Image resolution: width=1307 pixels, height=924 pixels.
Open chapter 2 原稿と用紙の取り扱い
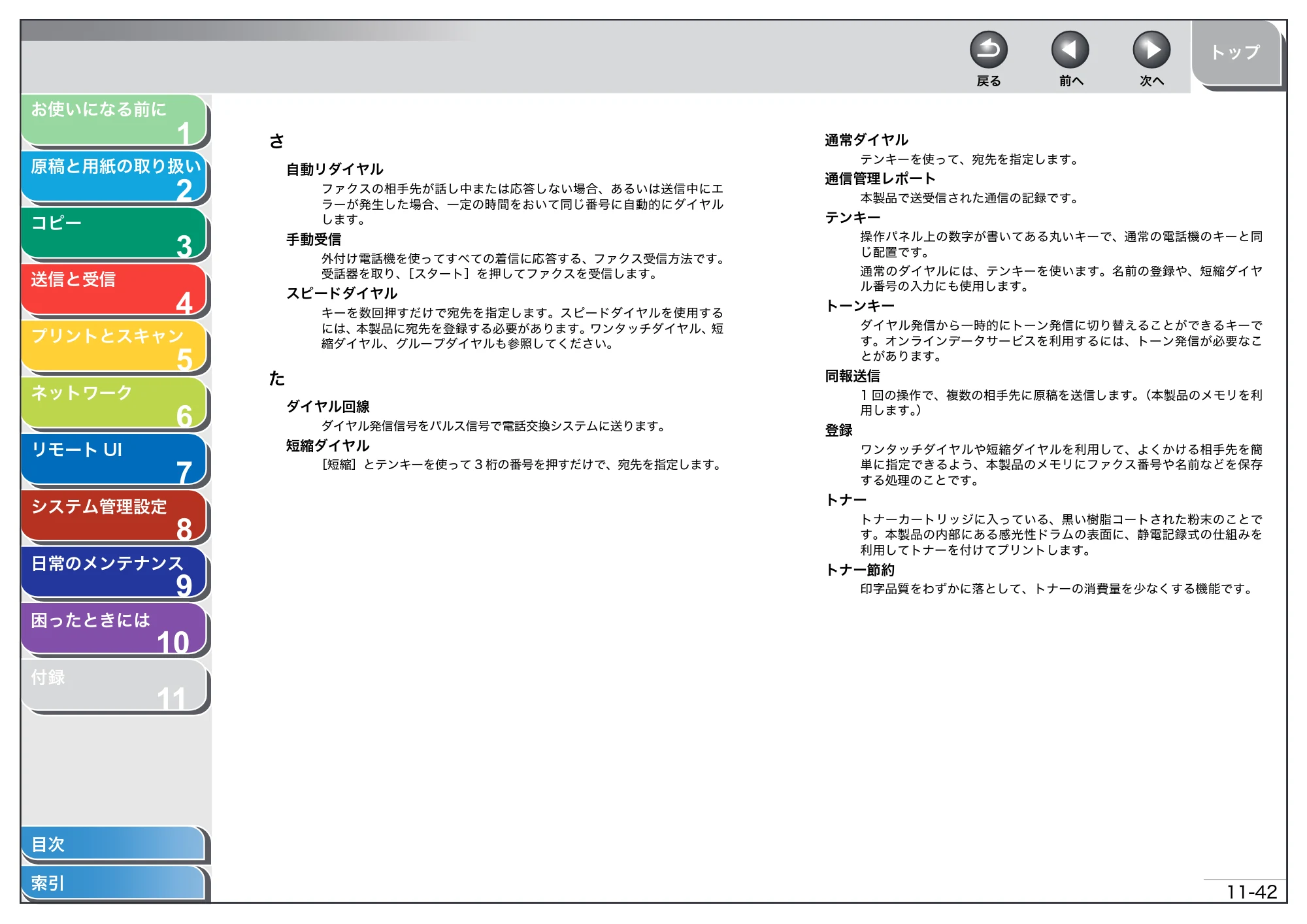pos(114,177)
